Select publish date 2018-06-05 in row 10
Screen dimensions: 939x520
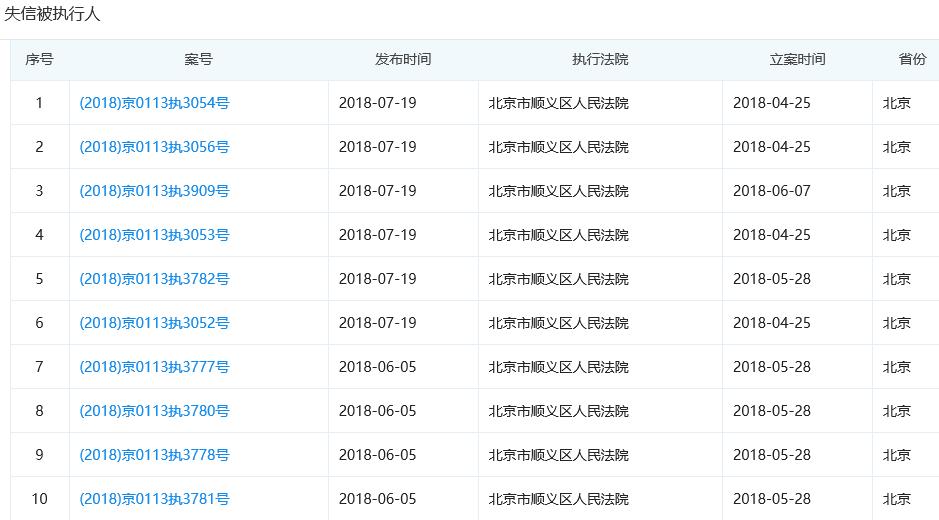377,499
